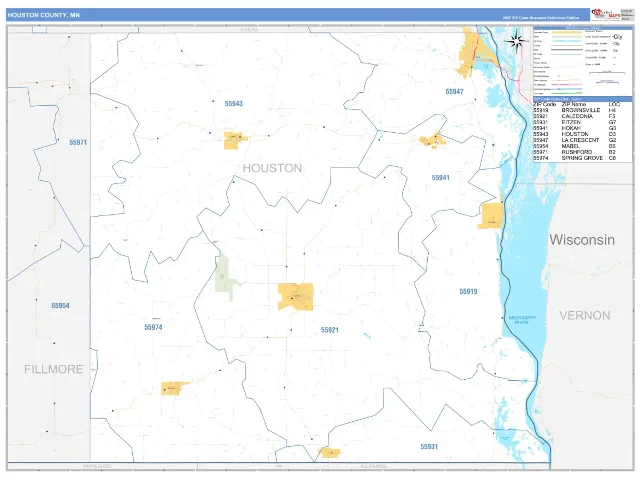640x480 pixels.
Task: Click the orange Spring Grove city area
Action: pos(174,388)
